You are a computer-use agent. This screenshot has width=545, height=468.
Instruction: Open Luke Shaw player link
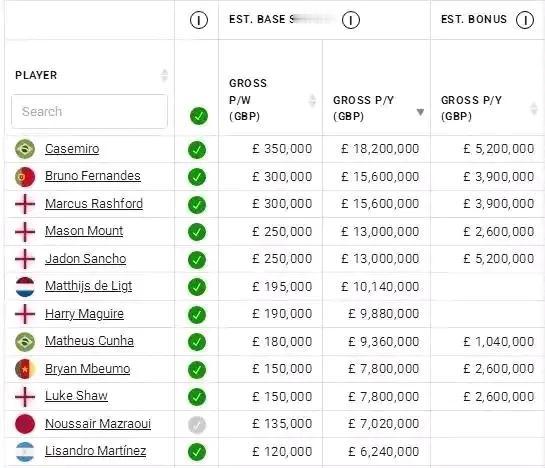pyautogui.click(x=76, y=396)
